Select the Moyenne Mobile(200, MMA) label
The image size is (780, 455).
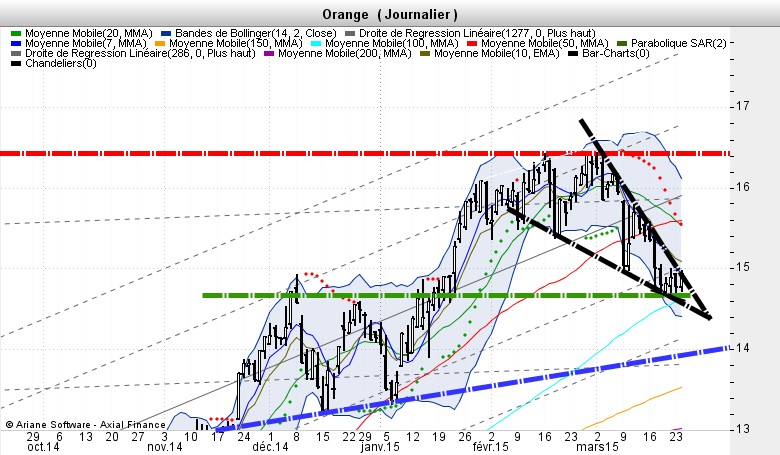click(345, 53)
